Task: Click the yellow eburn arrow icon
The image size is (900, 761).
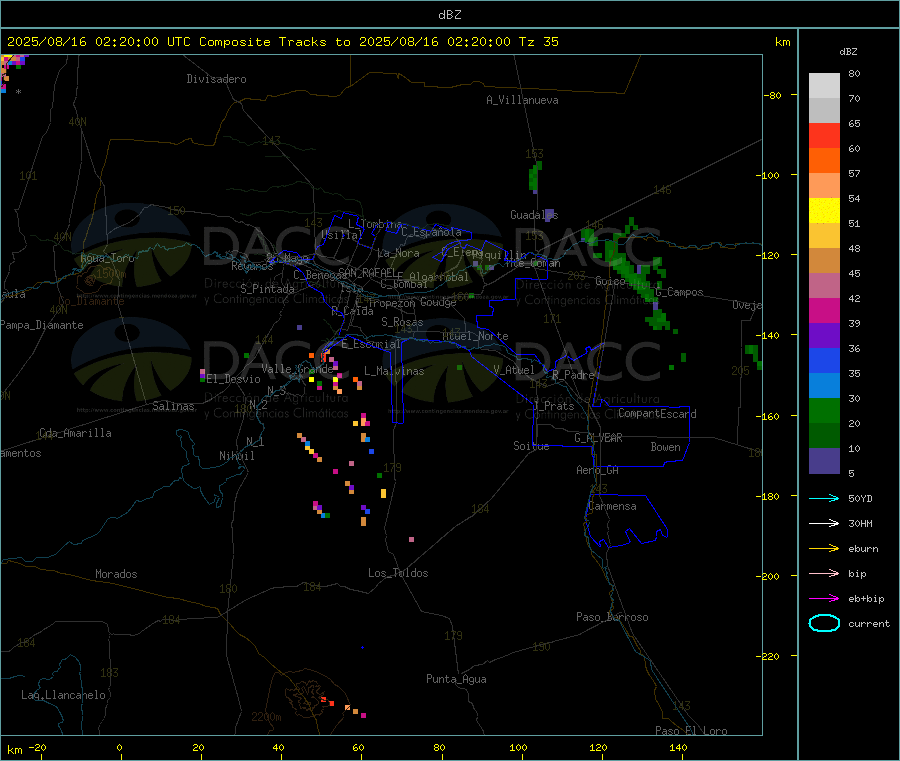Action: [x=824, y=548]
